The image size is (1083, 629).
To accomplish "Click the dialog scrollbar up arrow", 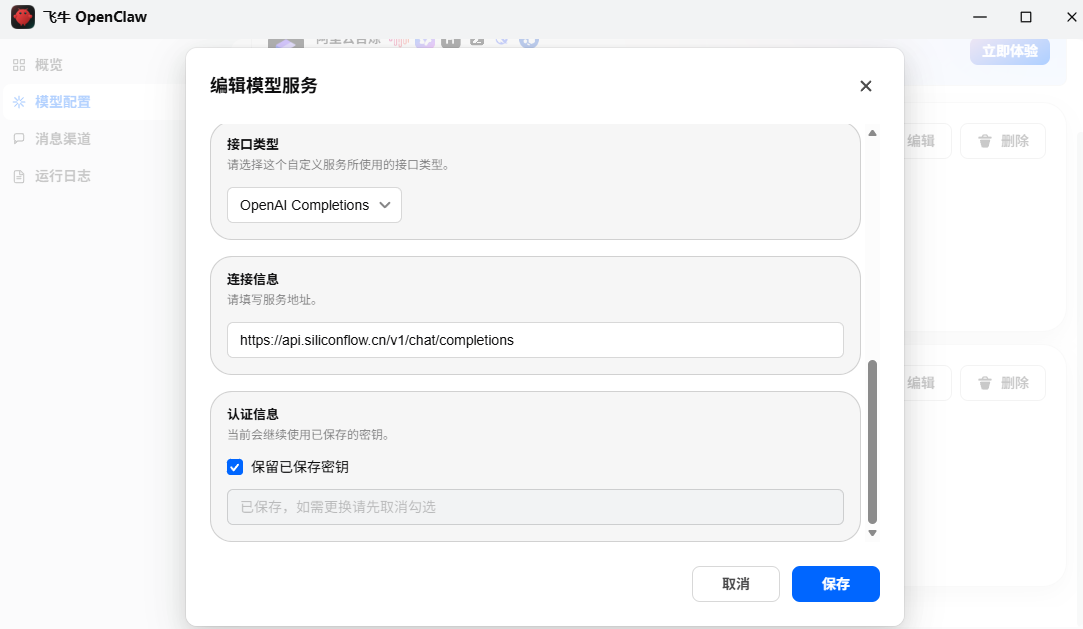I will [x=872, y=133].
